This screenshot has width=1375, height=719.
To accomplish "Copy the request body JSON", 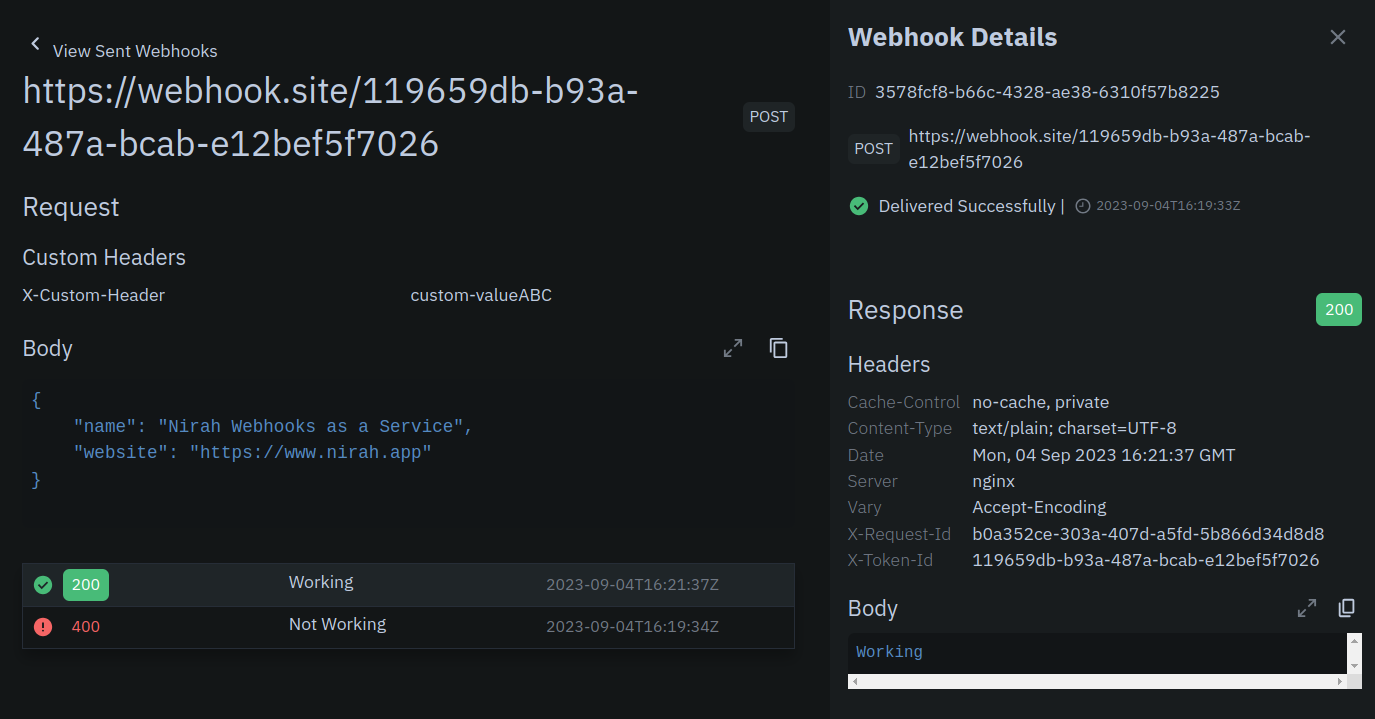I will point(778,348).
